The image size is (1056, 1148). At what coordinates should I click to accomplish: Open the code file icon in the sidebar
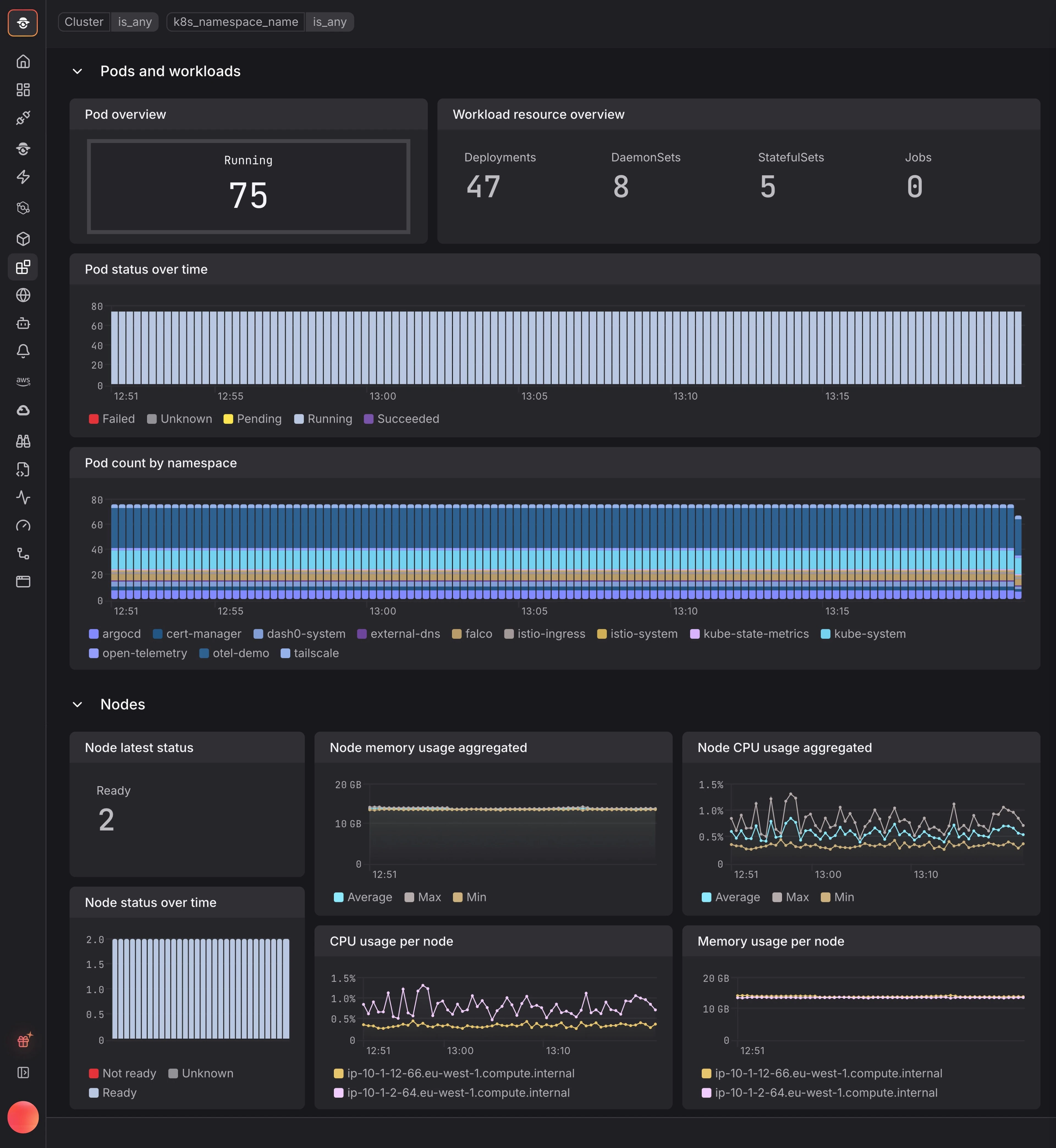[23, 469]
